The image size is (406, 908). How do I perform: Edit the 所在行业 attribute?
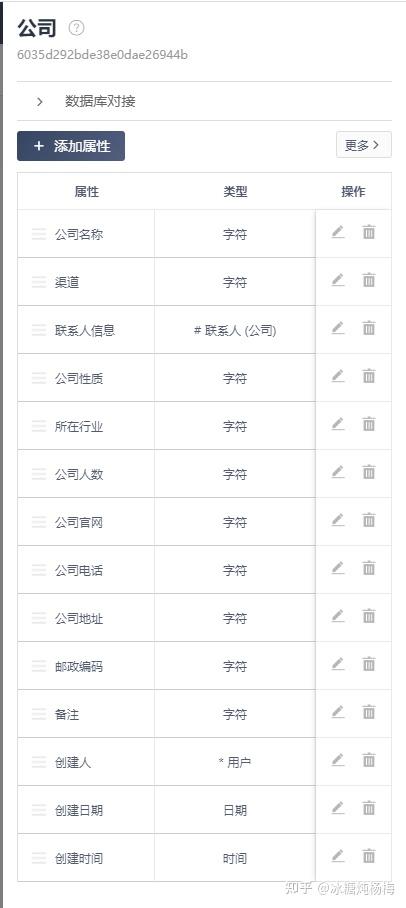tap(338, 424)
